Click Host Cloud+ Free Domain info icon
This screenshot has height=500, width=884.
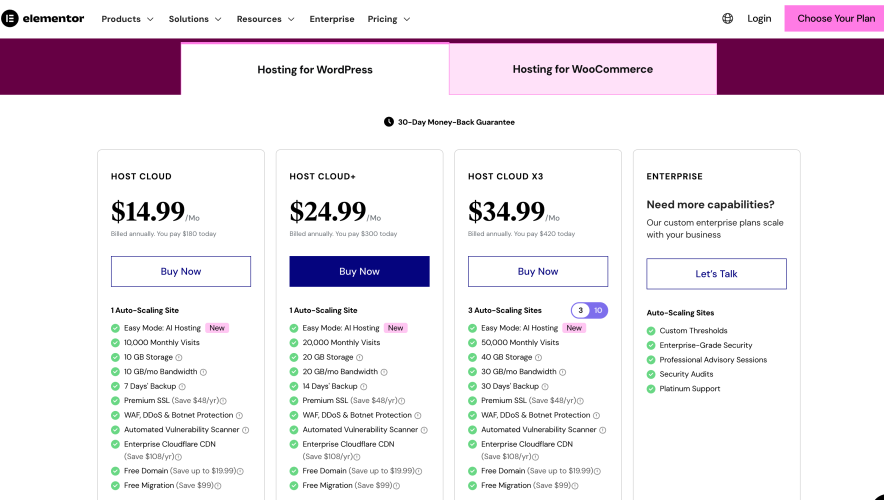tap(419, 471)
